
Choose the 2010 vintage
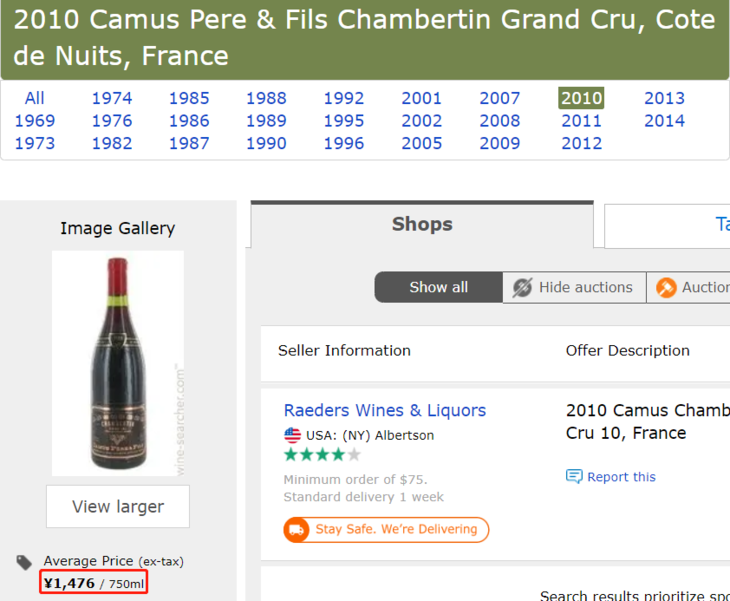point(581,98)
